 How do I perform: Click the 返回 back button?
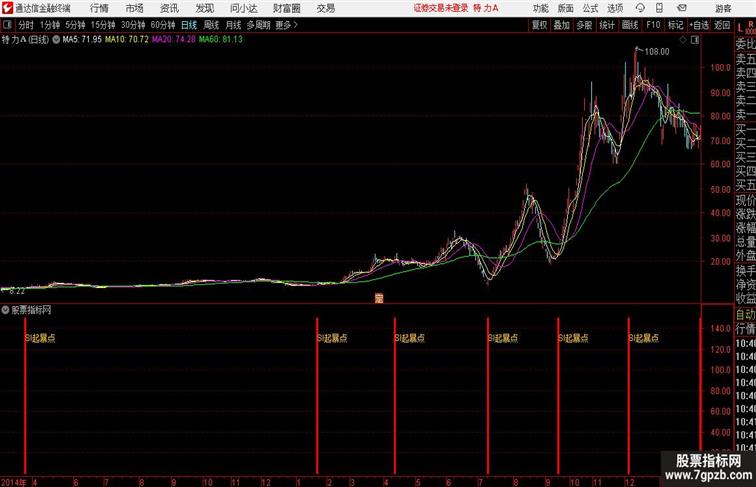click(x=722, y=25)
